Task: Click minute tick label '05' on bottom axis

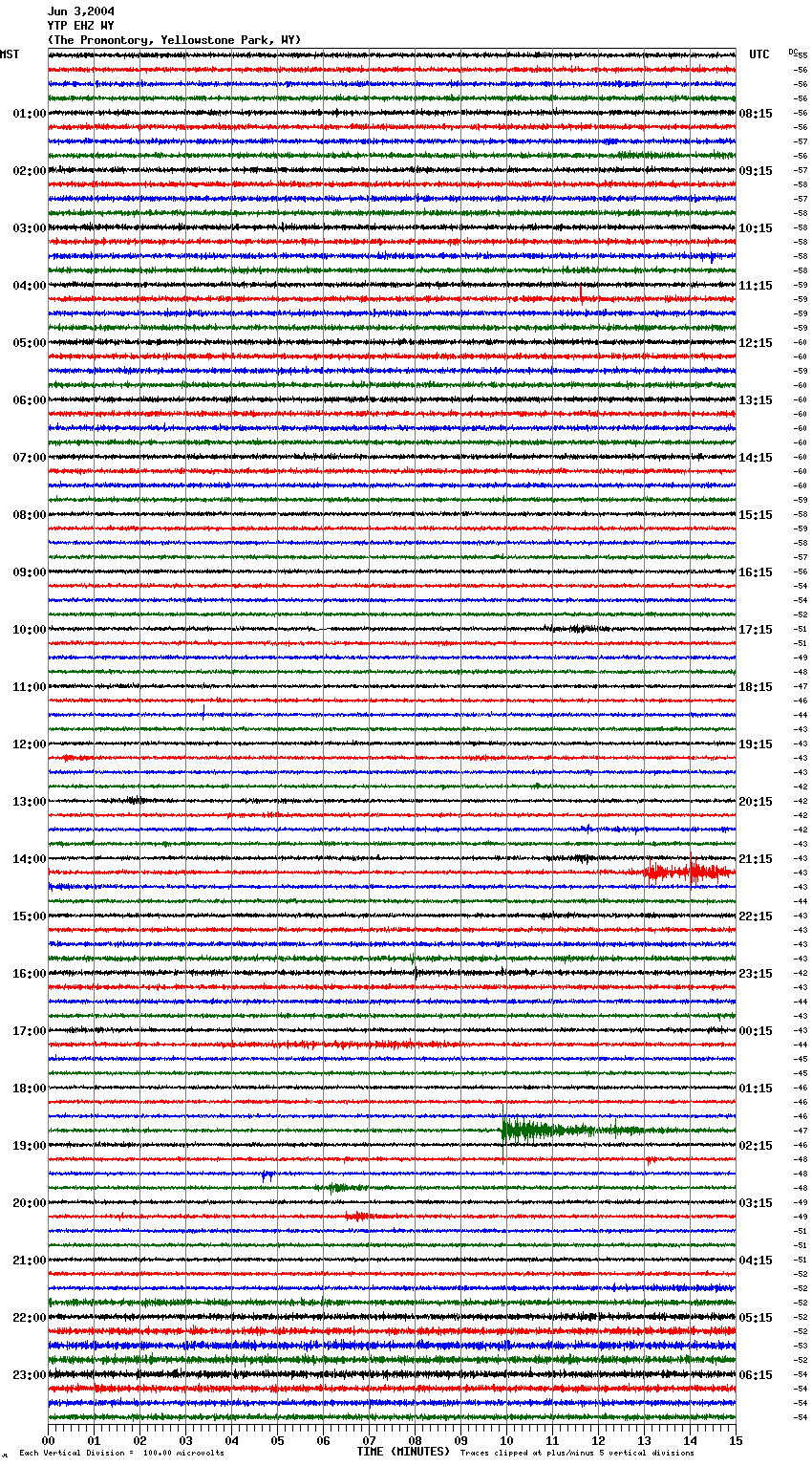Action: (277, 1440)
